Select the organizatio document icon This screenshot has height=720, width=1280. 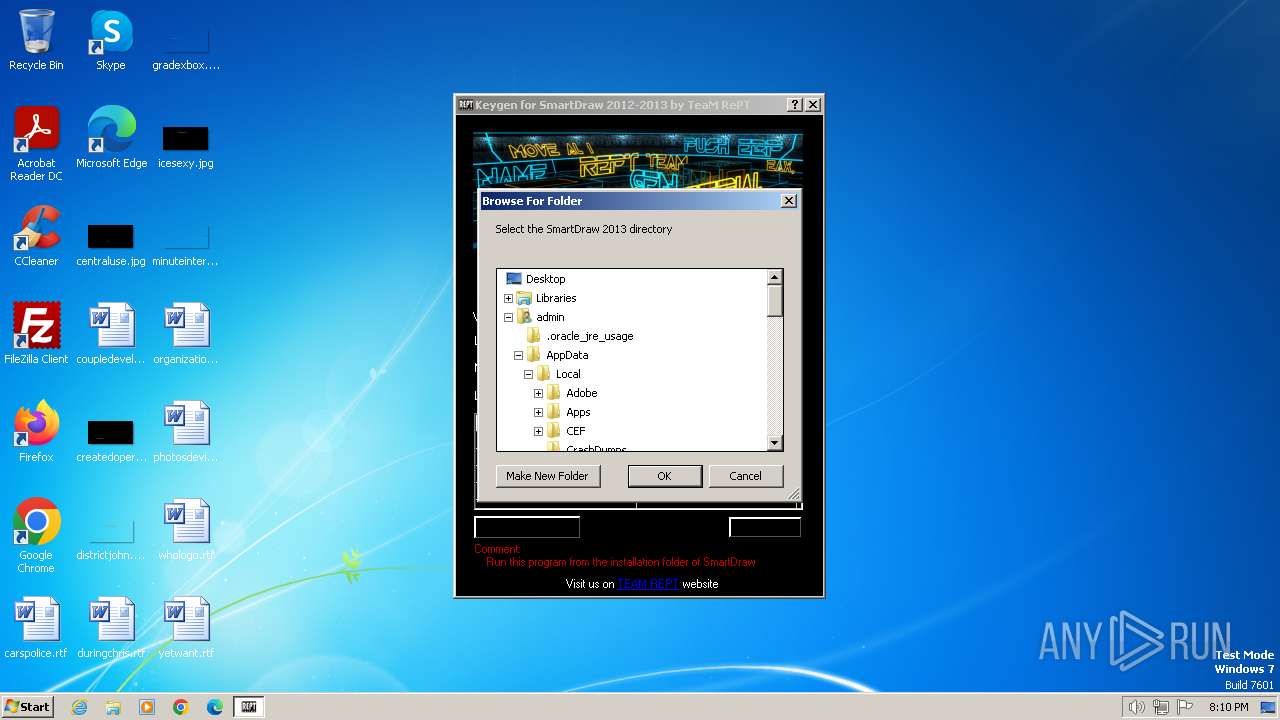coord(186,334)
